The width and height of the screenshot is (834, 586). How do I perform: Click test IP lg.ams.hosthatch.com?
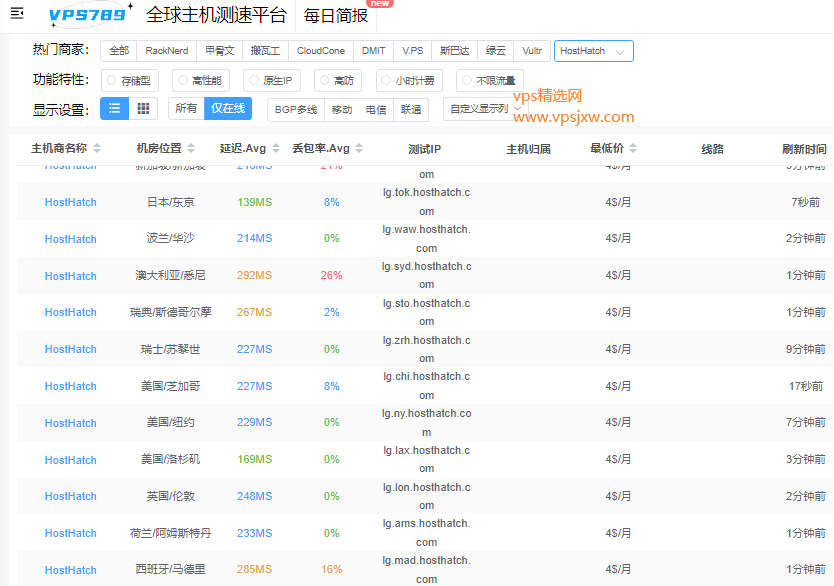[427, 533]
